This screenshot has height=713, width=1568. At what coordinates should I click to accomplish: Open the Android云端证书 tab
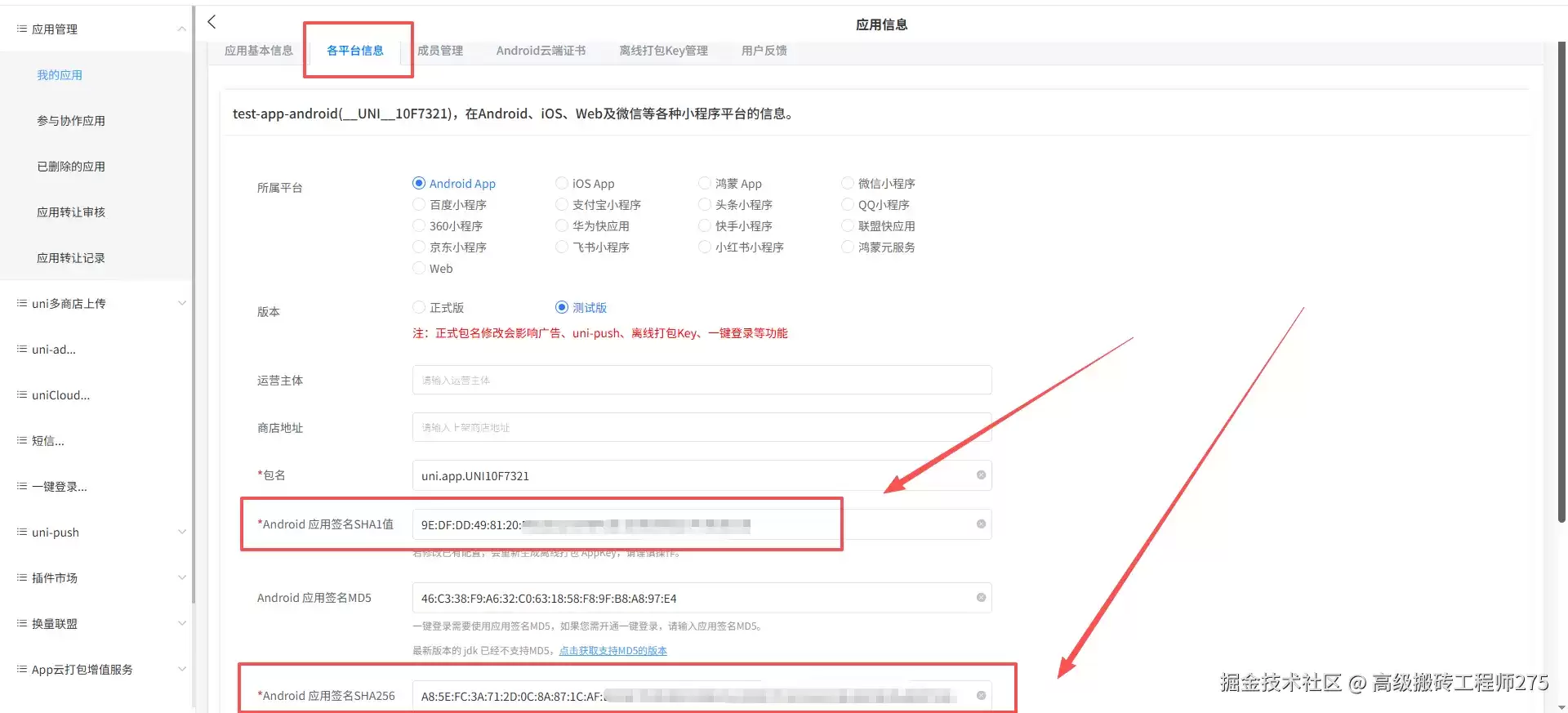point(541,51)
